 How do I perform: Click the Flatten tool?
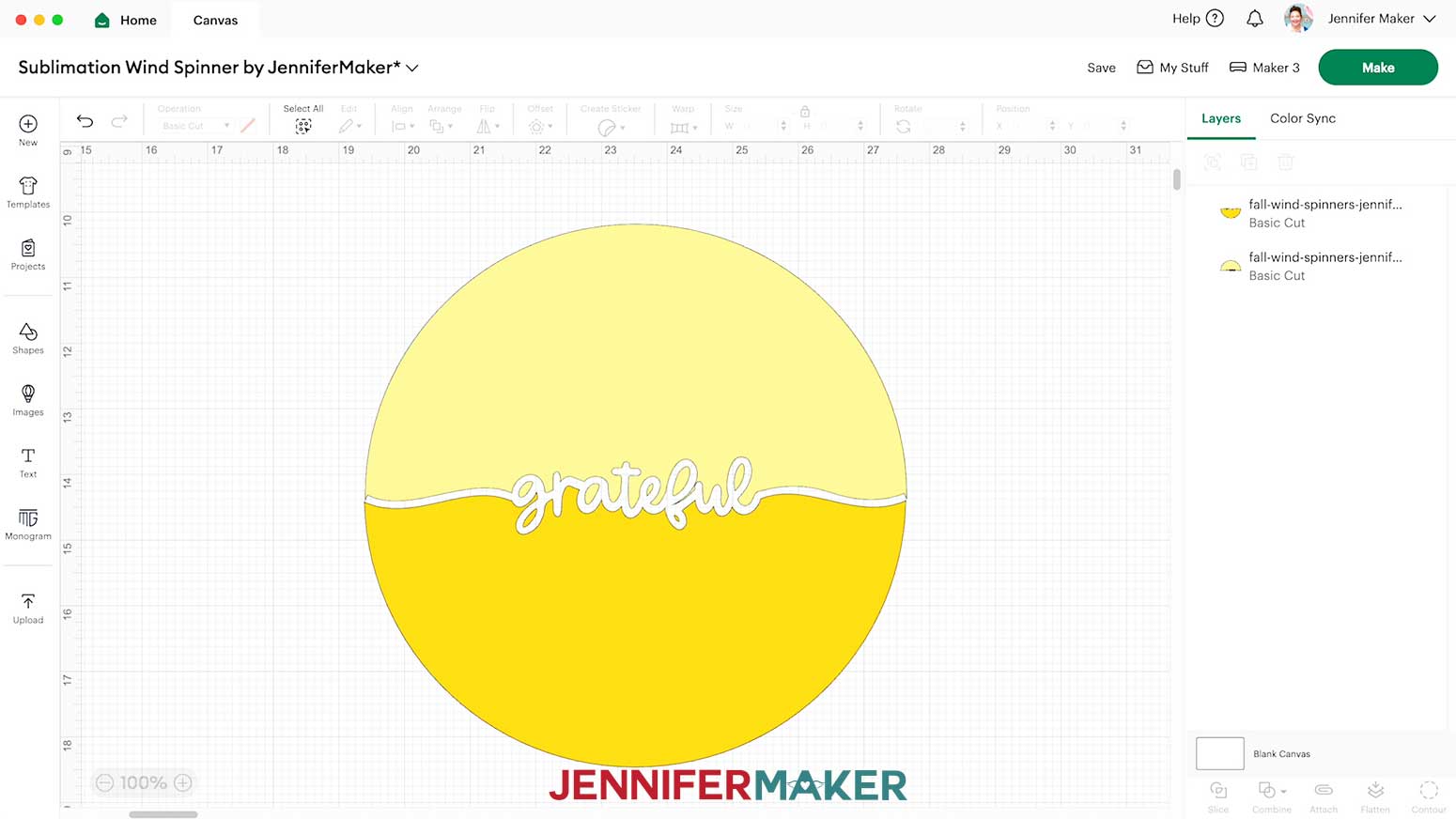click(x=1375, y=796)
